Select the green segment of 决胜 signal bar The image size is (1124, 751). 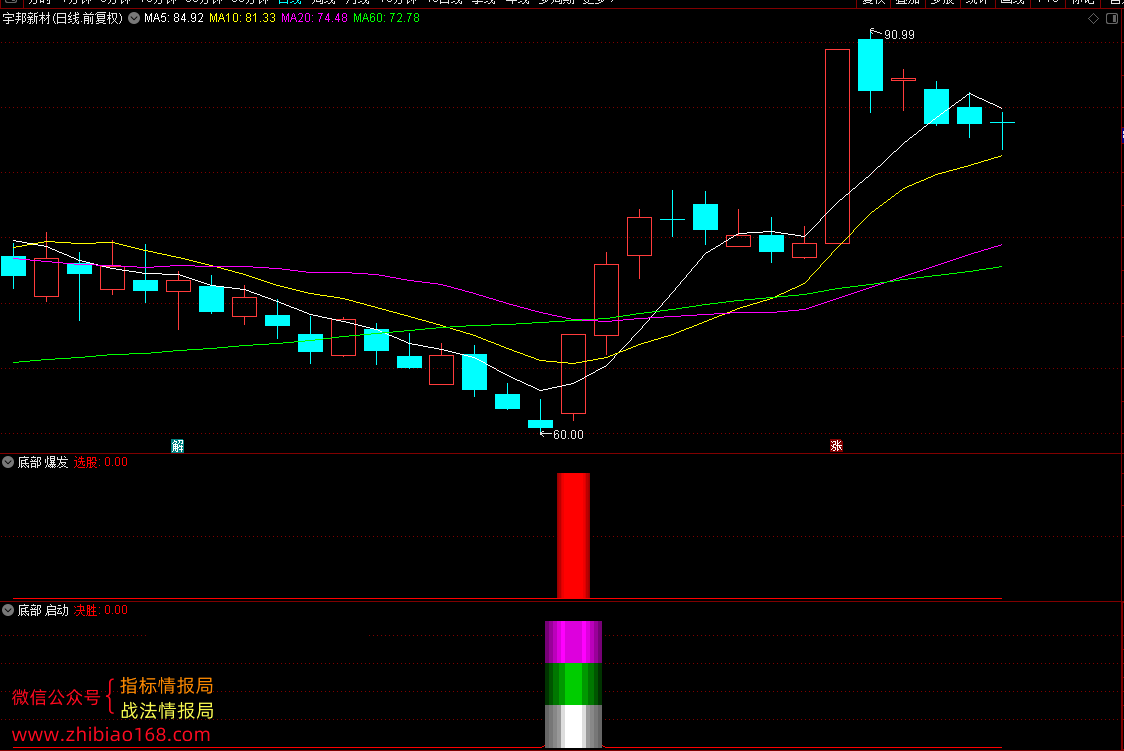pyautogui.click(x=573, y=684)
